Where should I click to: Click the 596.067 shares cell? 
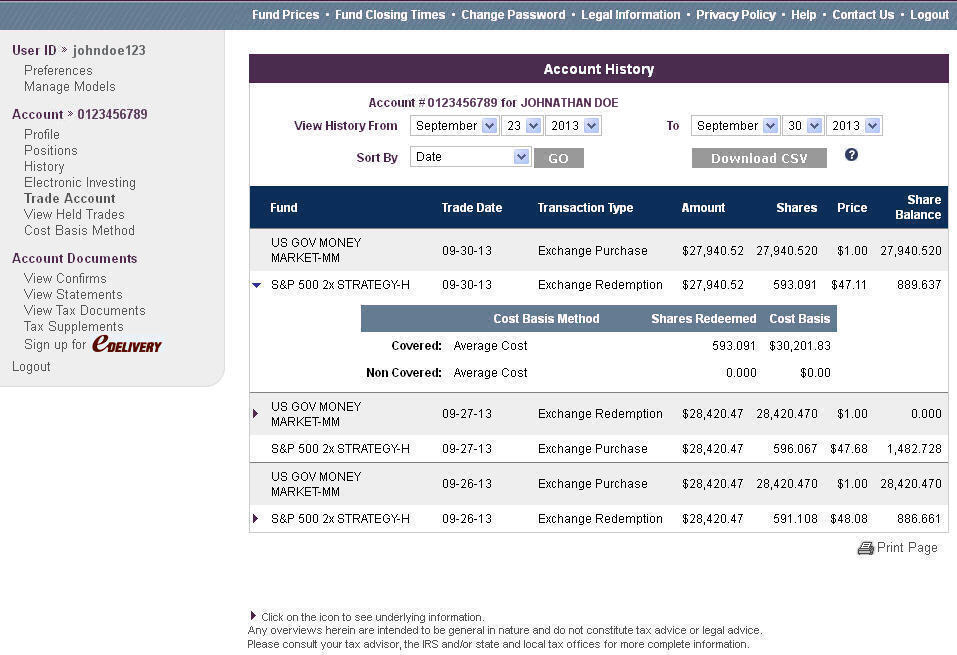pos(795,449)
